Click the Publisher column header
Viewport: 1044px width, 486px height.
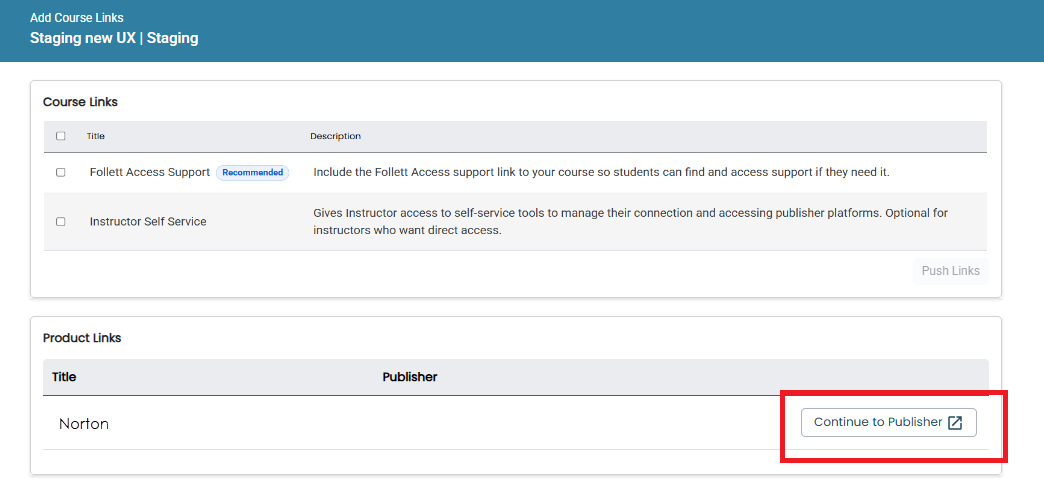(409, 377)
